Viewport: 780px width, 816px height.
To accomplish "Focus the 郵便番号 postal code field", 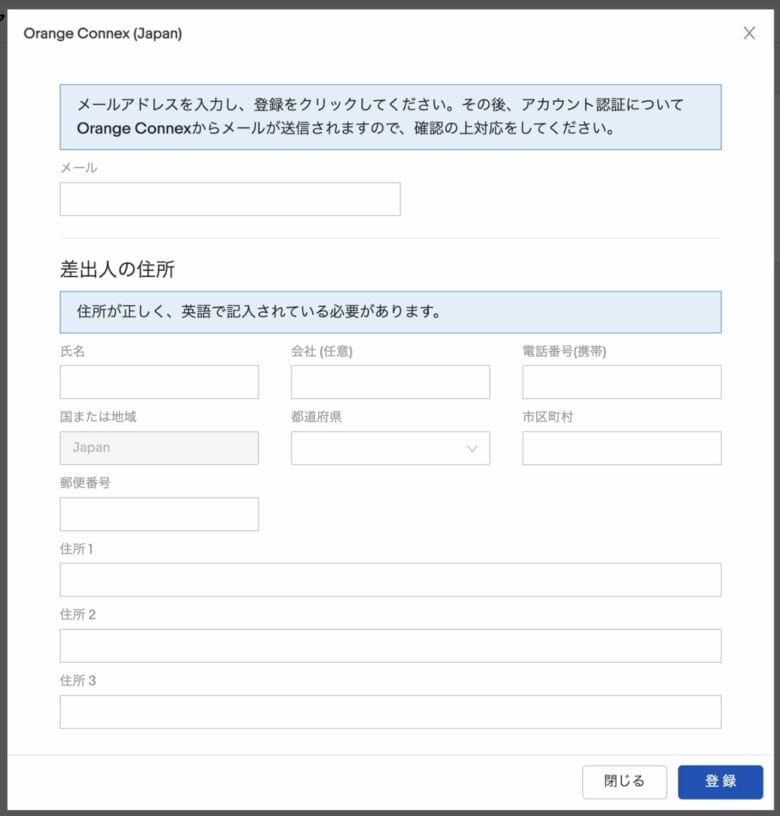I will tap(159, 514).
